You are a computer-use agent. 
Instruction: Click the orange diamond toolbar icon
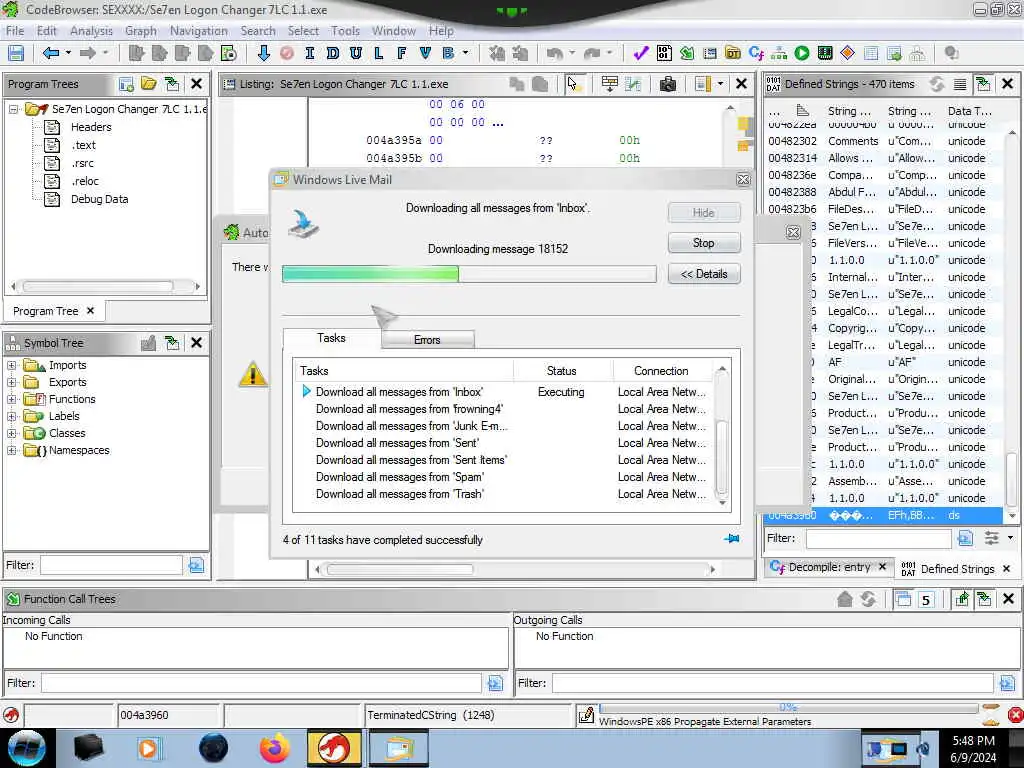click(x=848, y=54)
